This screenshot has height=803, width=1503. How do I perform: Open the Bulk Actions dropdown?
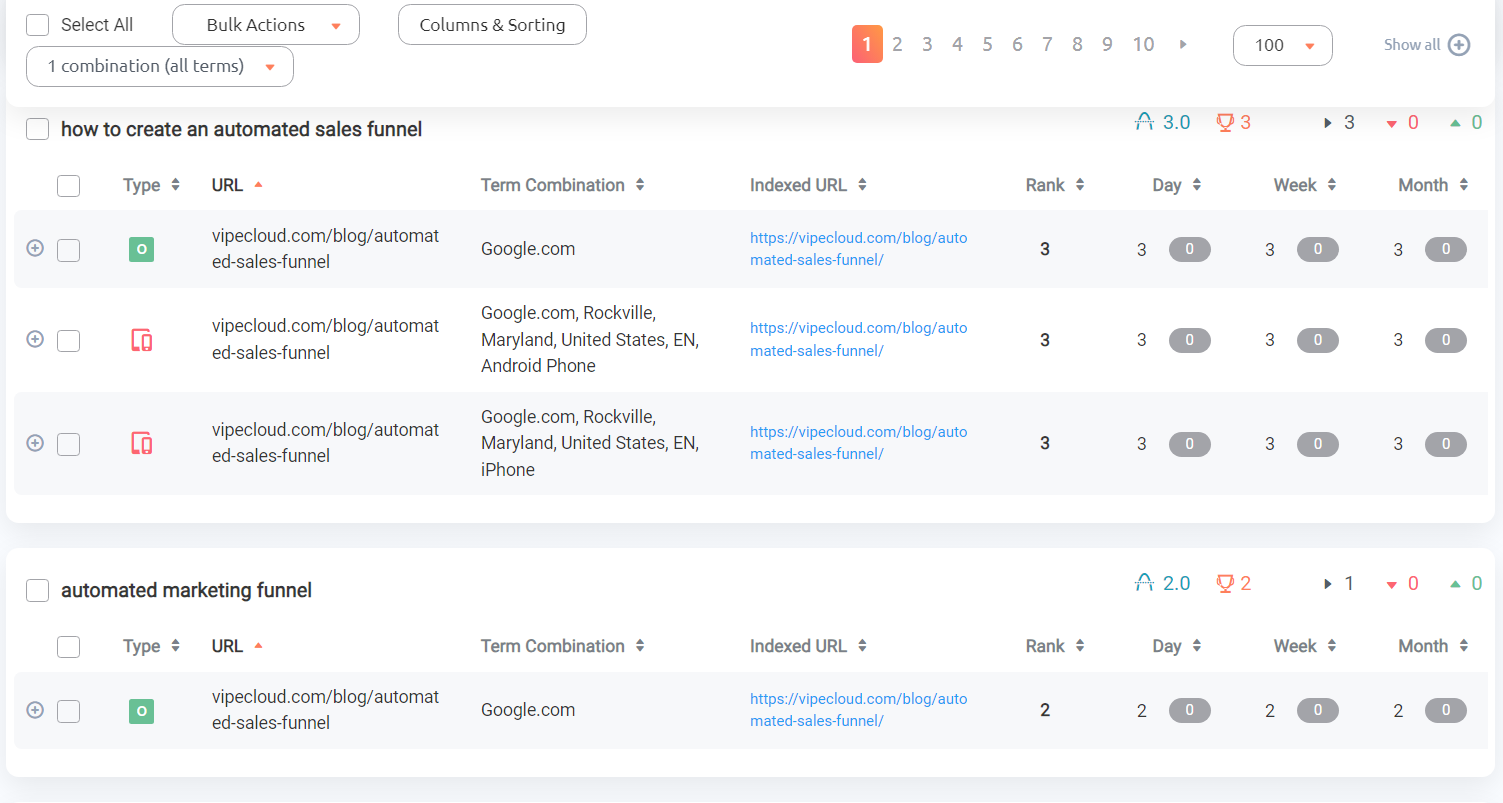point(266,25)
